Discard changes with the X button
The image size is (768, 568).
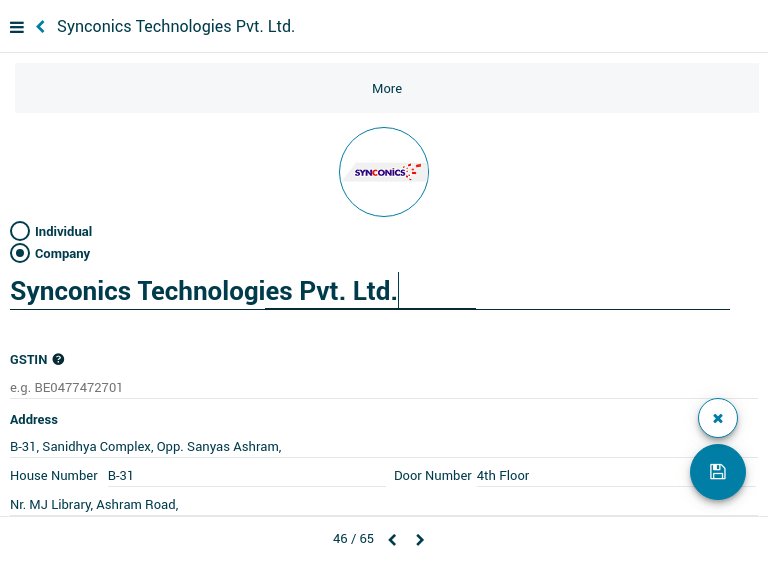(x=717, y=418)
